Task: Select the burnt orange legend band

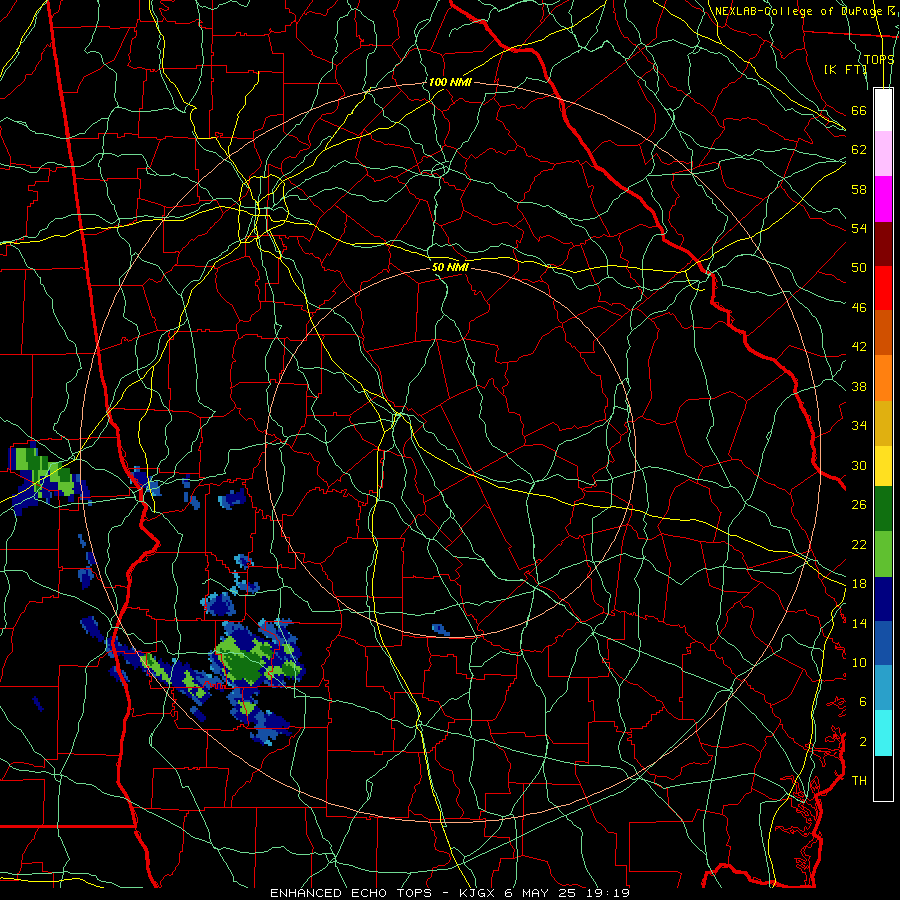Action: [x=883, y=333]
